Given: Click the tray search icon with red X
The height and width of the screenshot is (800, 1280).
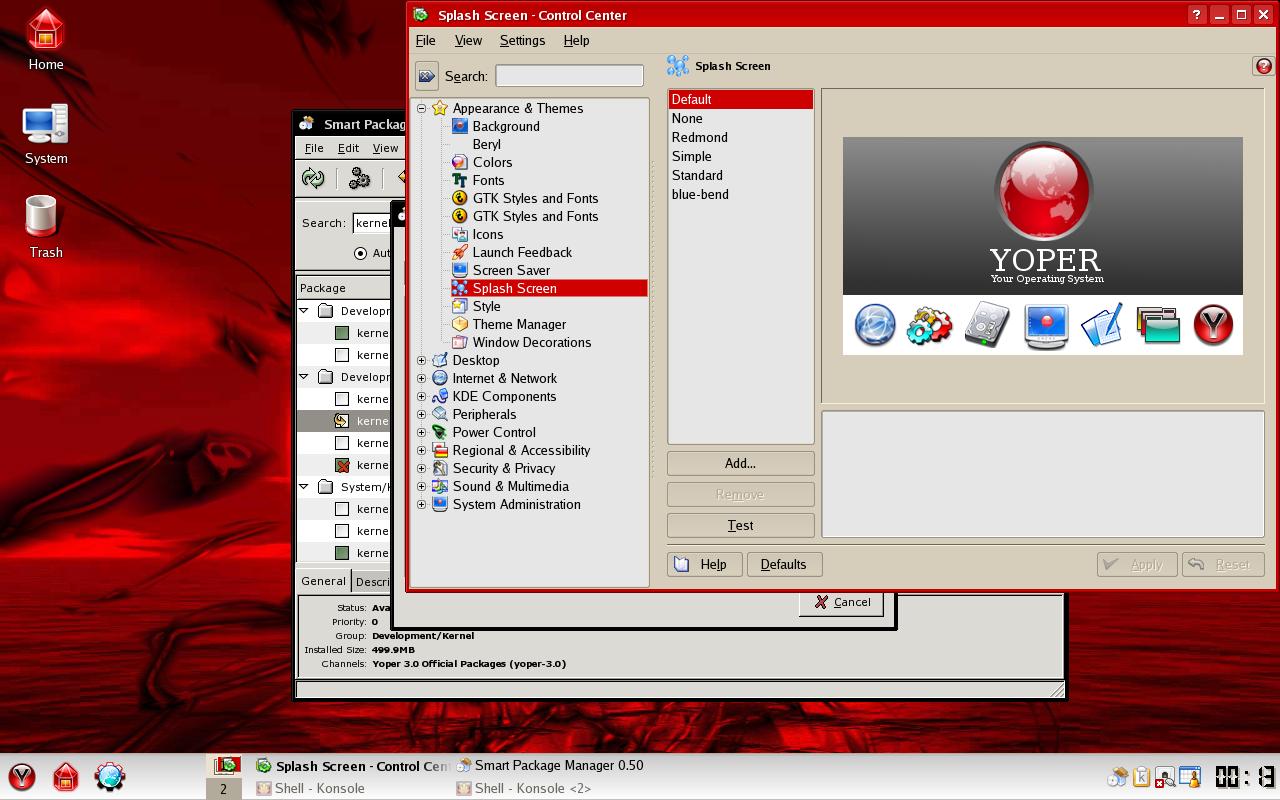Looking at the screenshot, I should tap(1165, 777).
